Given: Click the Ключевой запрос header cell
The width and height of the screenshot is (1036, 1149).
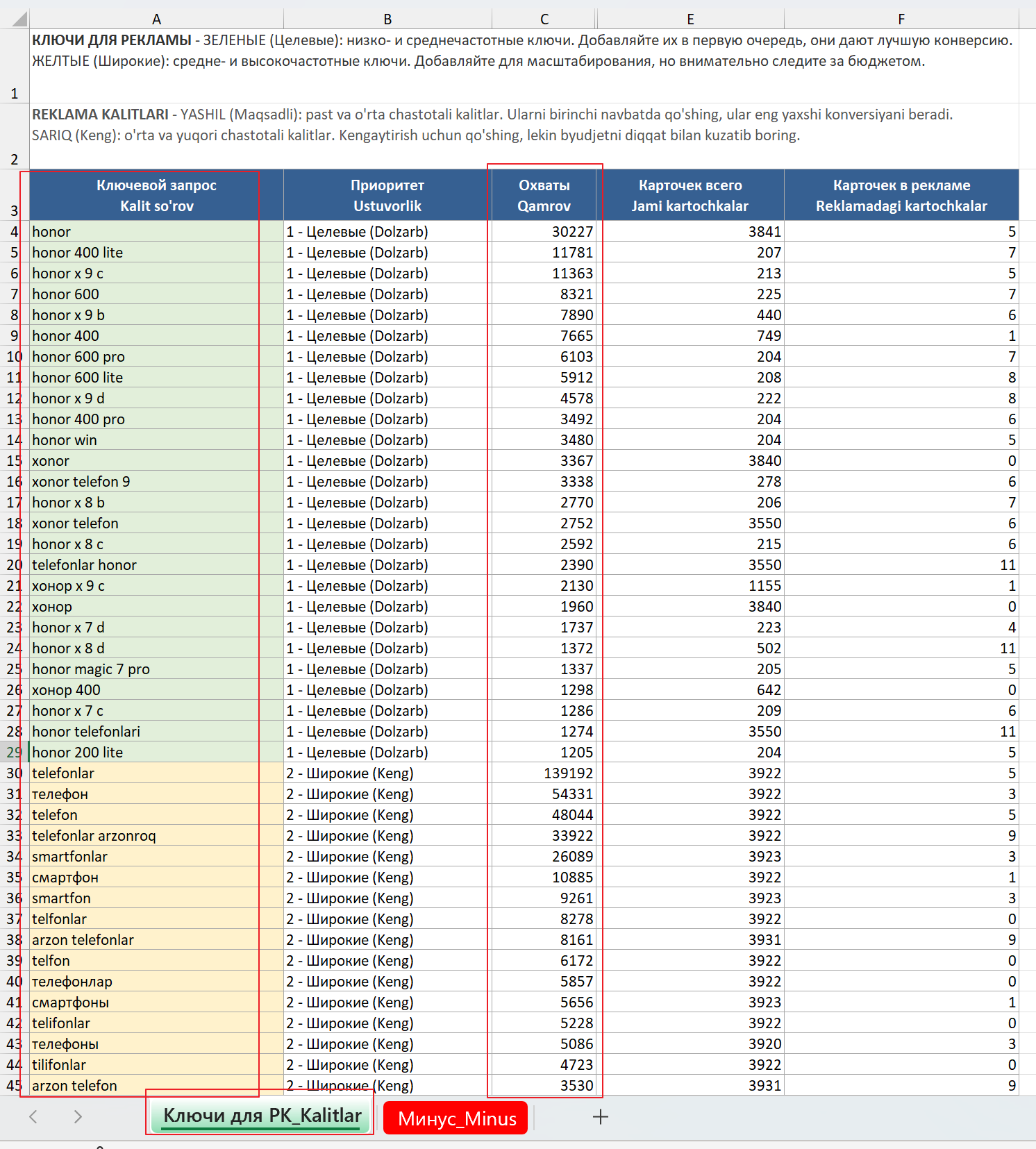Looking at the screenshot, I should [x=156, y=195].
